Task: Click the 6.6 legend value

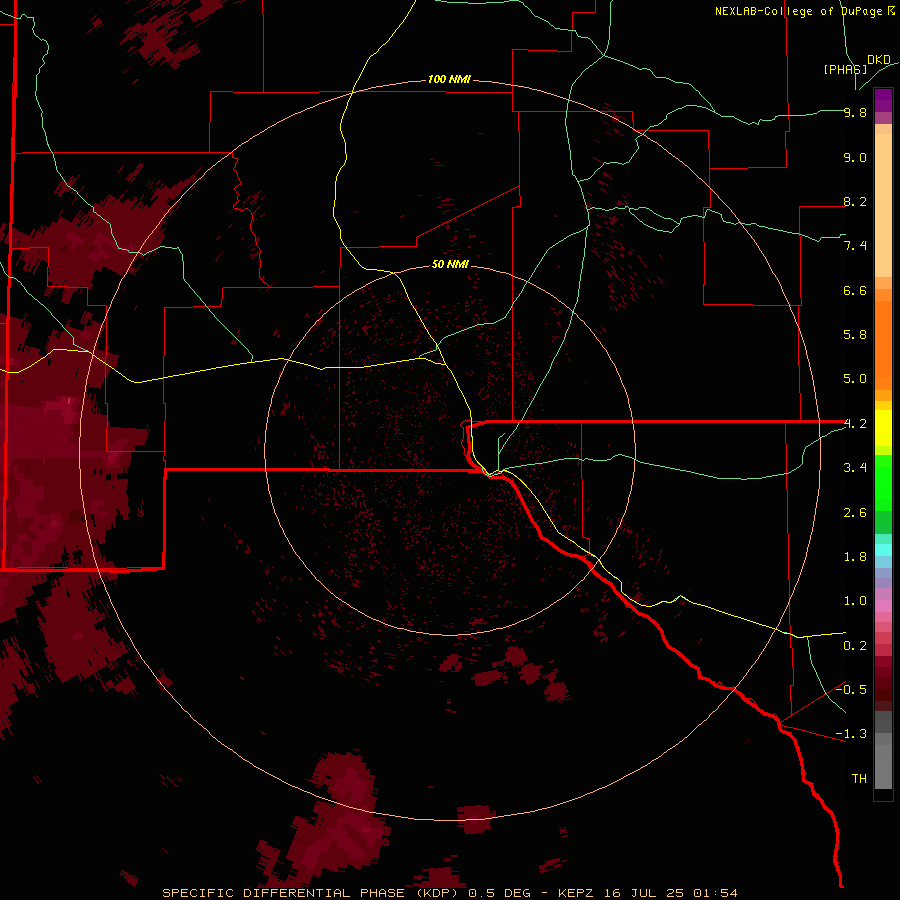Action: [x=855, y=290]
